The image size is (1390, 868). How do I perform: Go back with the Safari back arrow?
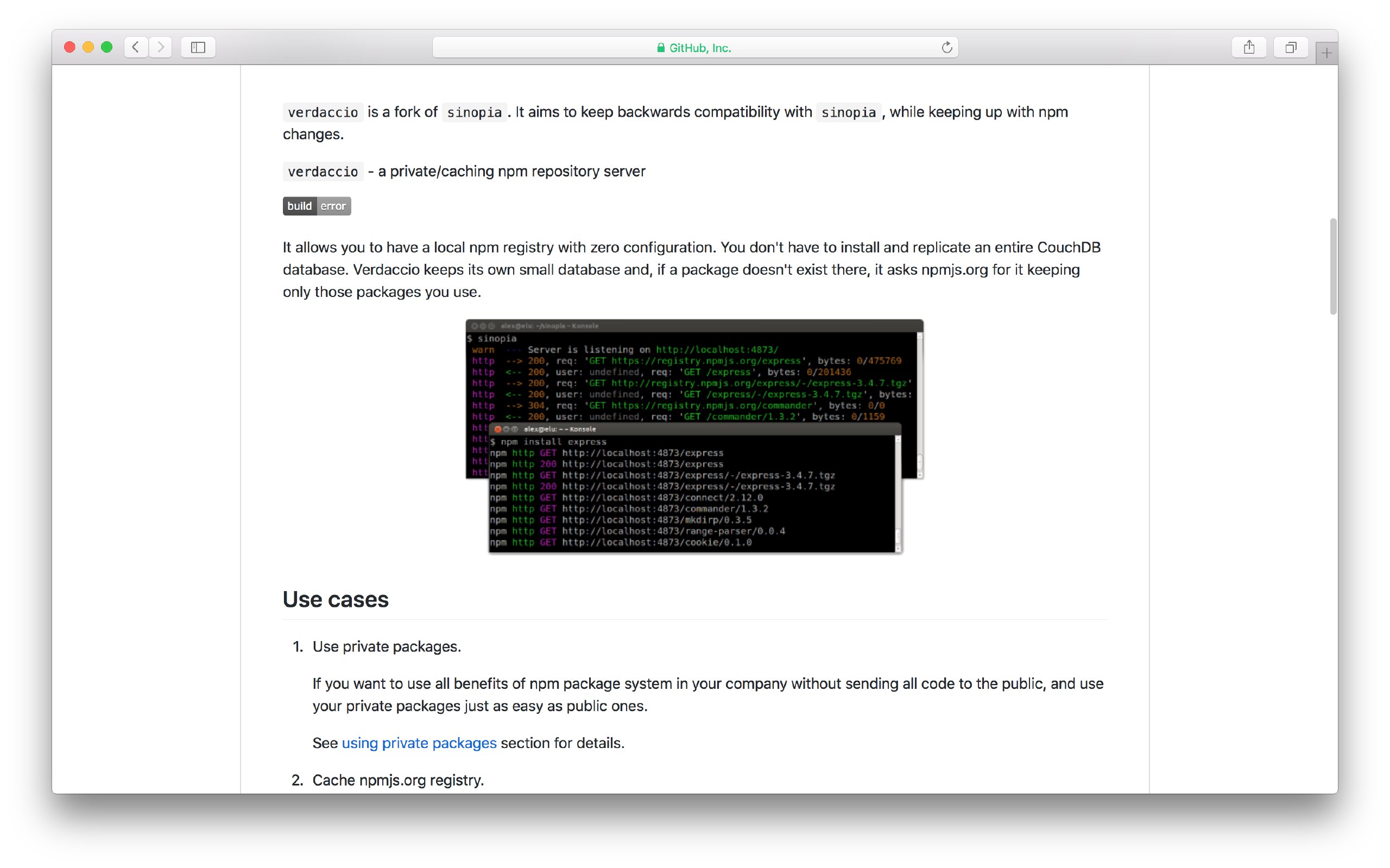136,47
